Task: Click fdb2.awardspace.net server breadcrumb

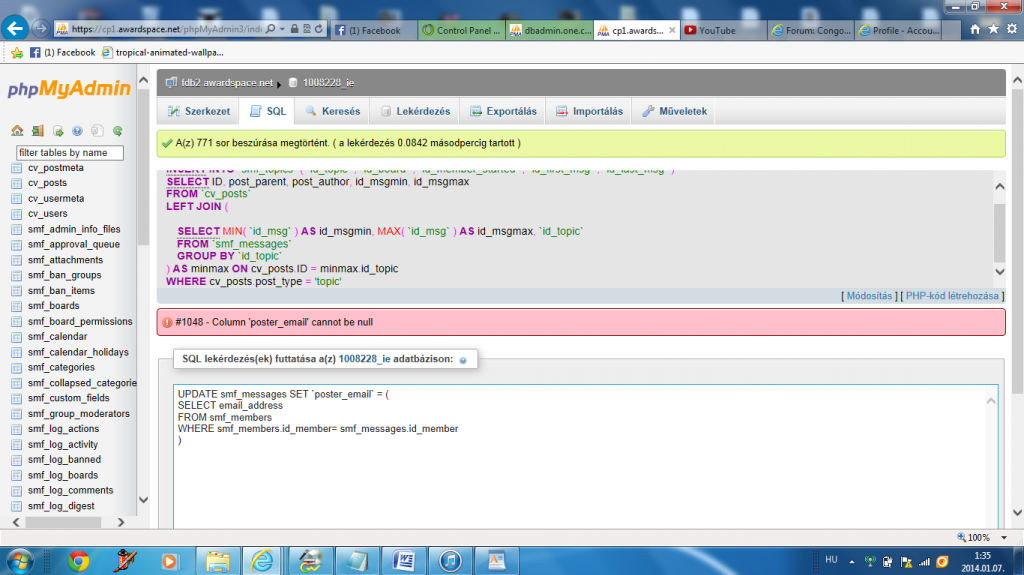Action: pyautogui.click(x=227, y=83)
